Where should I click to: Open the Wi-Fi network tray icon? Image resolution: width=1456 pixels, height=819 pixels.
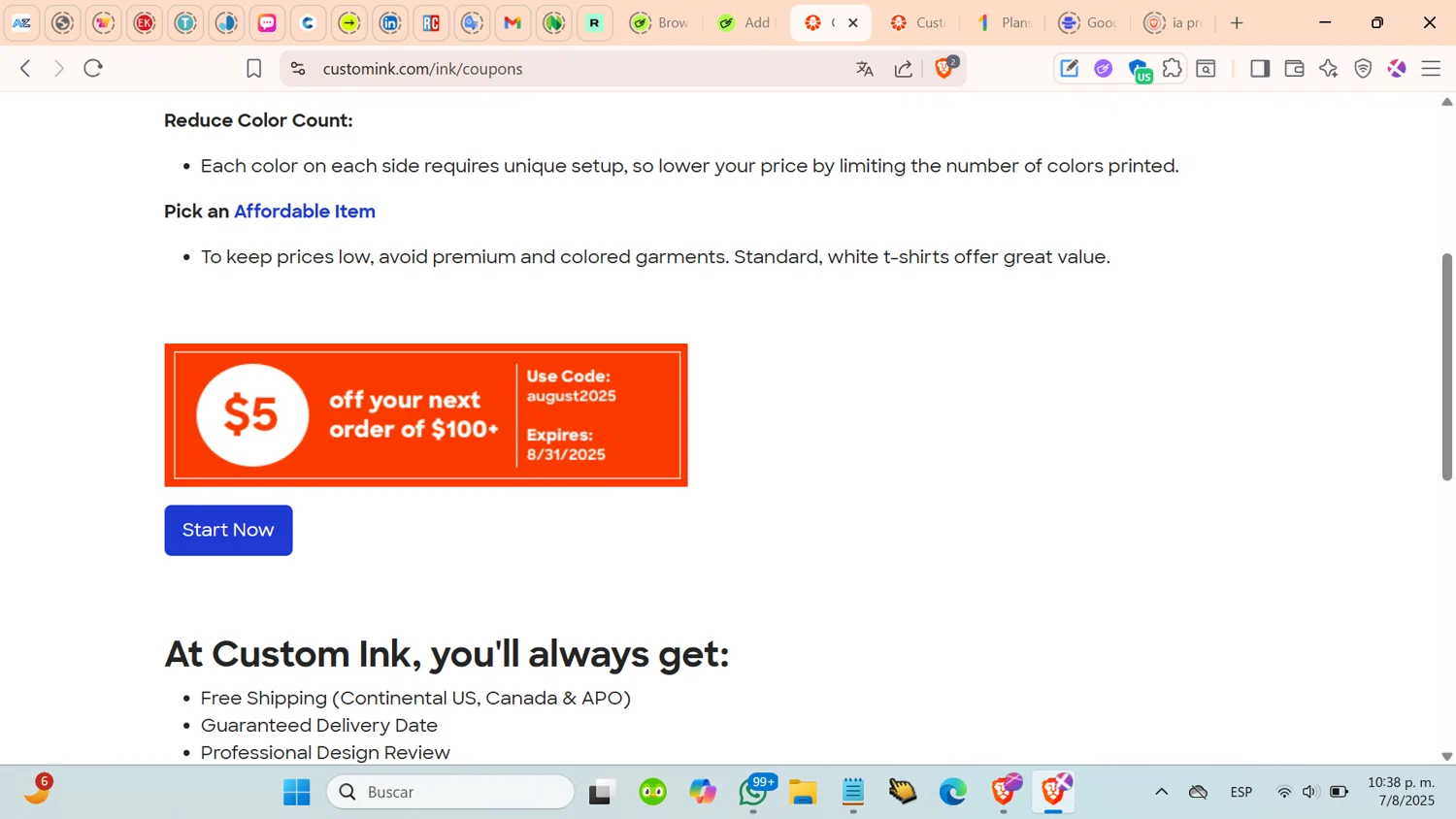click(x=1284, y=792)
